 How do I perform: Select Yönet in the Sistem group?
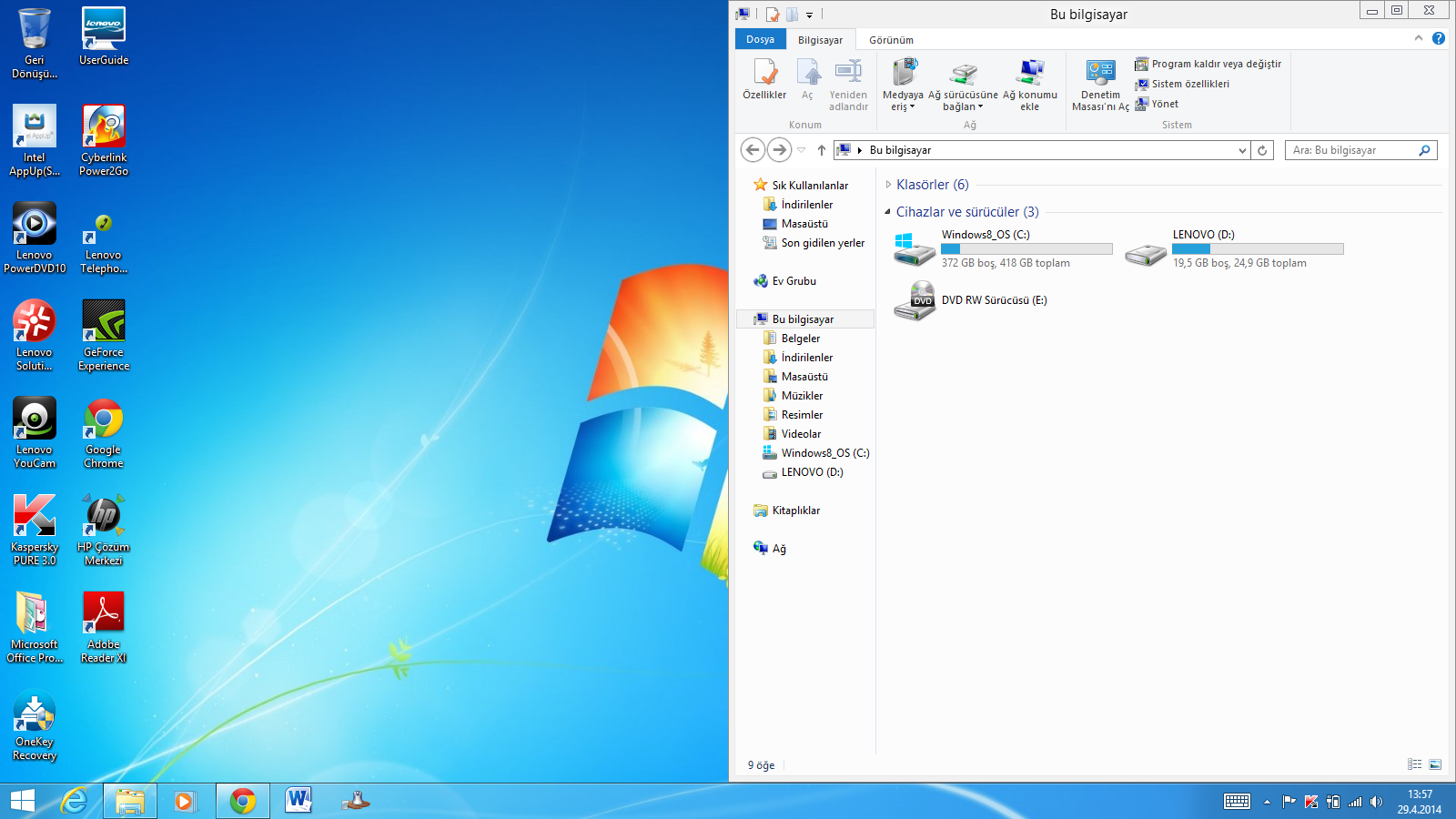(x=1157, y=104)
